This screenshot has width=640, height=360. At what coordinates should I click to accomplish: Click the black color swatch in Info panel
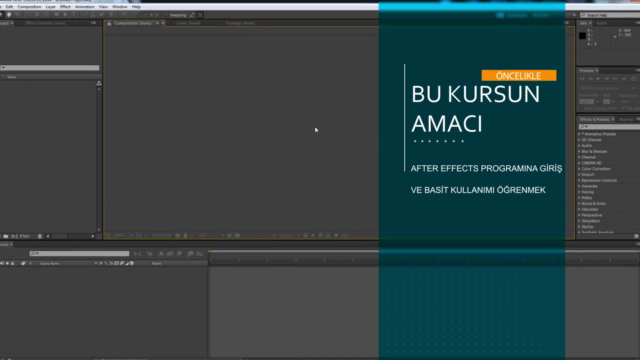click(582, 36)
